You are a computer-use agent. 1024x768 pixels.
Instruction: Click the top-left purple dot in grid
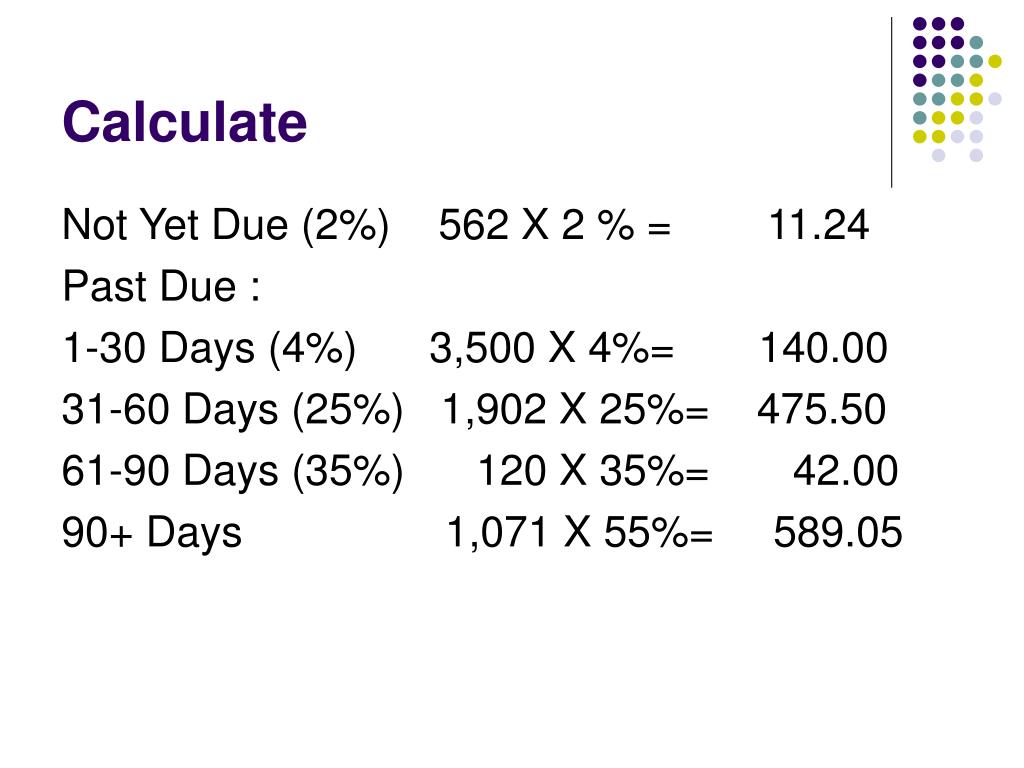[x=920, y=24]
